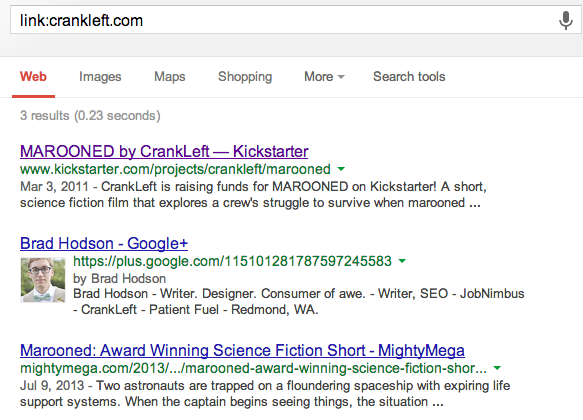Image resolution: width=583 pixels, height=420 pixels.
Task: Click Brad Hodson's profile photo thumbnail
Action: pos(43,280)
